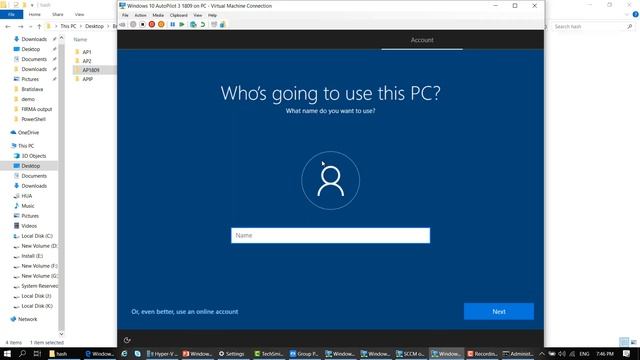Open the AP2 folder in File Explorer
The image size is (640, 360).
(x=87, y=61)
